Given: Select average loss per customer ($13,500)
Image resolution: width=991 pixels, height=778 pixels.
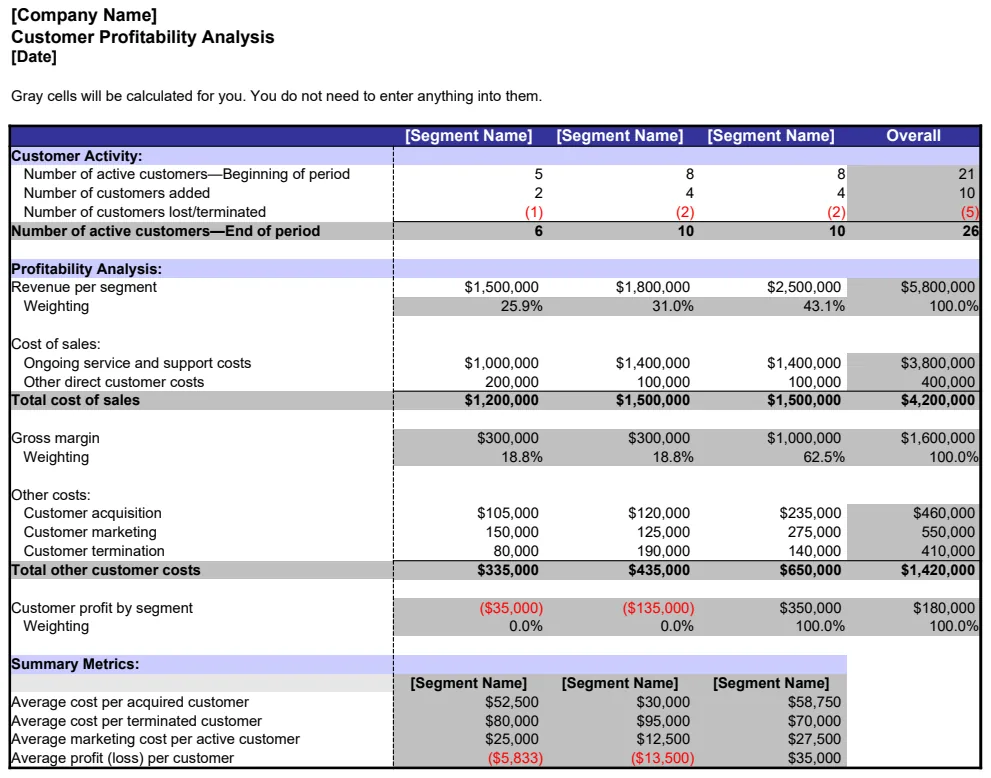Looking at the screenshot, I should pyautogui.click(x=663, y=759).
